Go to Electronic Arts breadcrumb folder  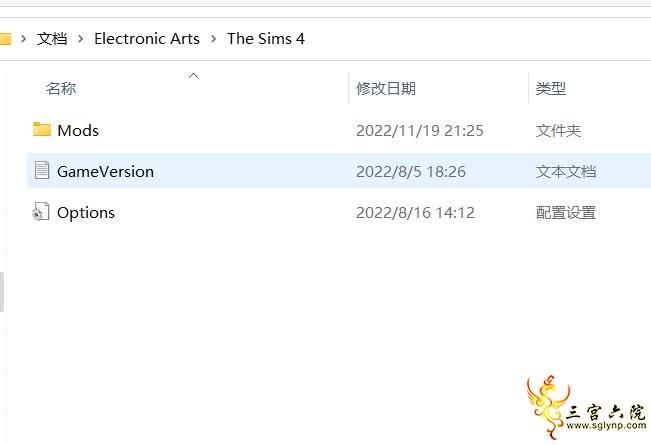pos(147,39)
